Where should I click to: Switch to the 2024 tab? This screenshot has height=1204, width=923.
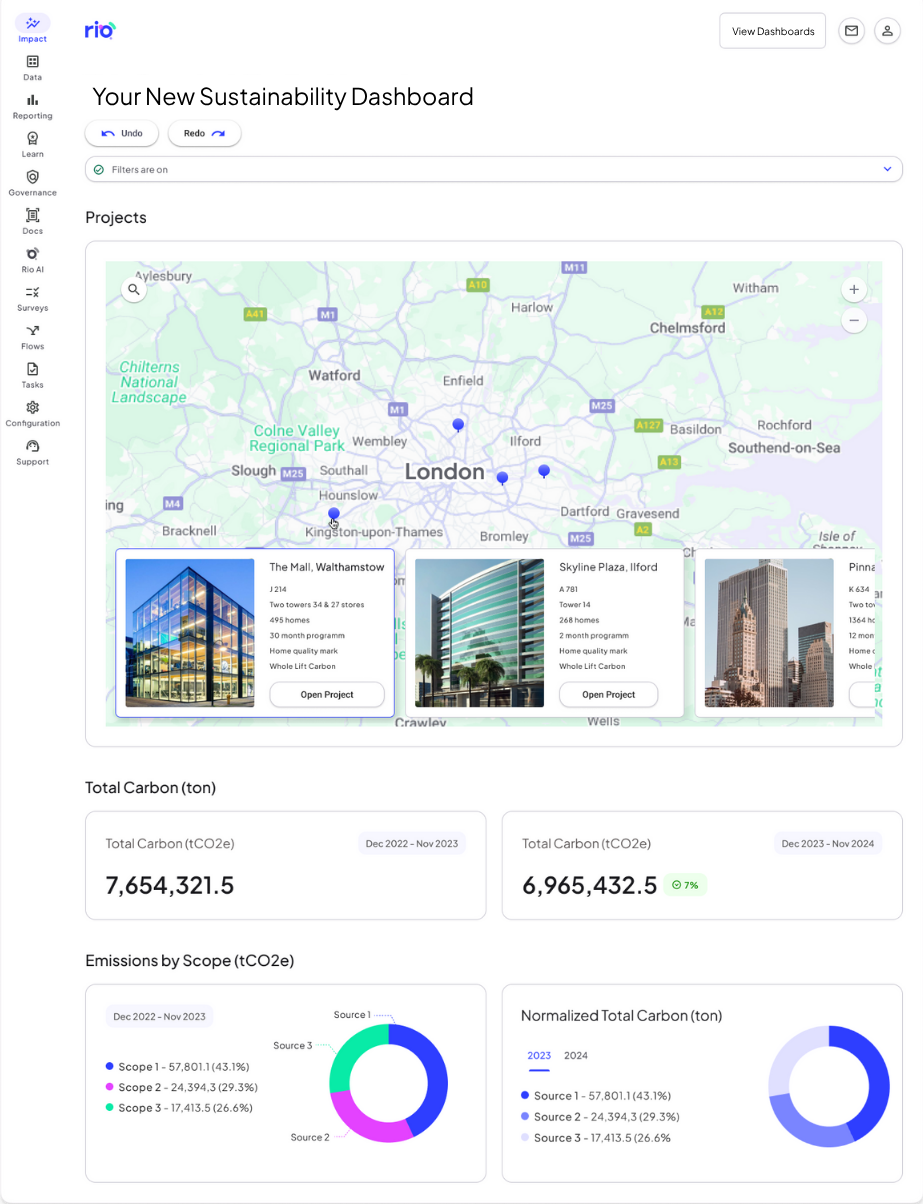[x=575, y=1056]
